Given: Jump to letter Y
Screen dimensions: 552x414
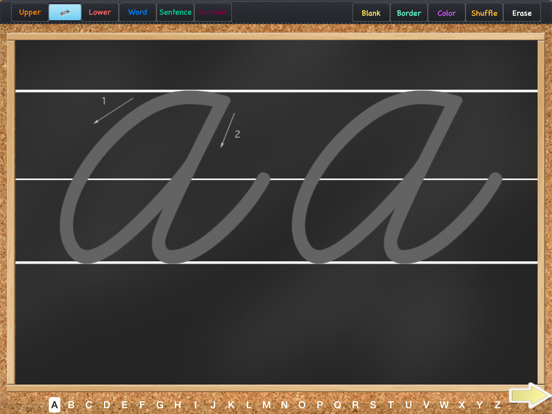Looking at the screenshot, I should click(479, 405).
